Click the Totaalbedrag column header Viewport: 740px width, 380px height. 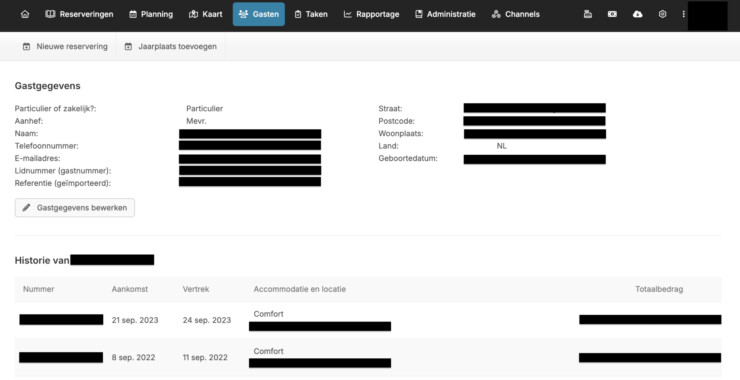(x=659, y=289)
